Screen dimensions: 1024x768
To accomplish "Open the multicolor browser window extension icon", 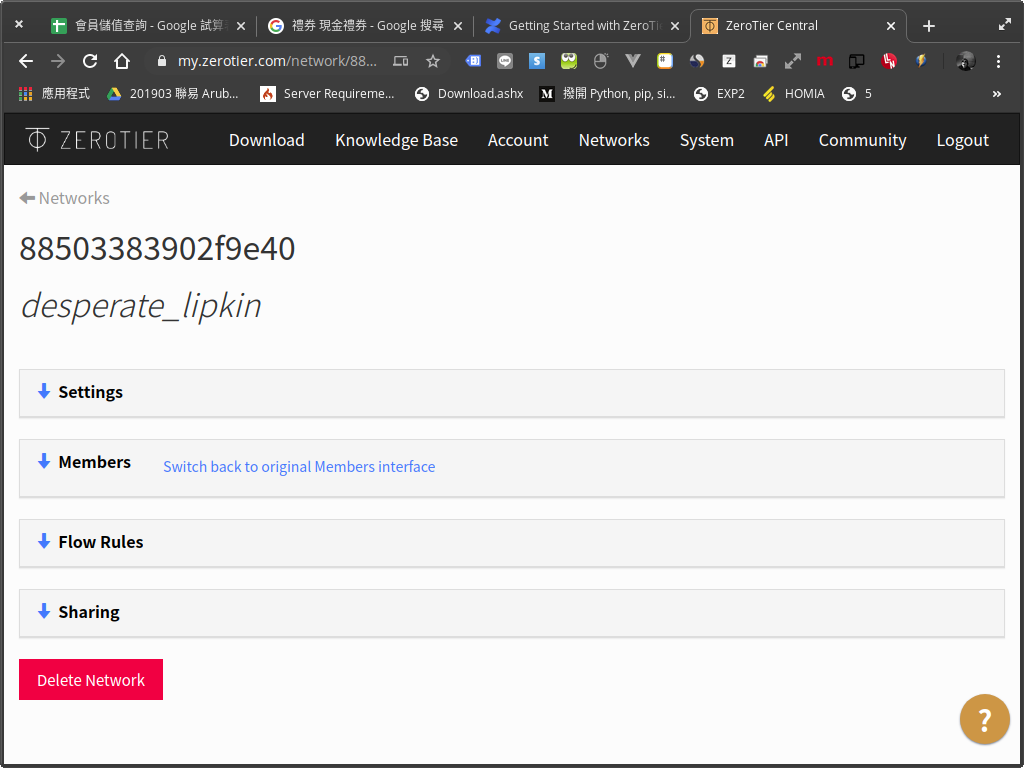I will [x=761, y=61].
